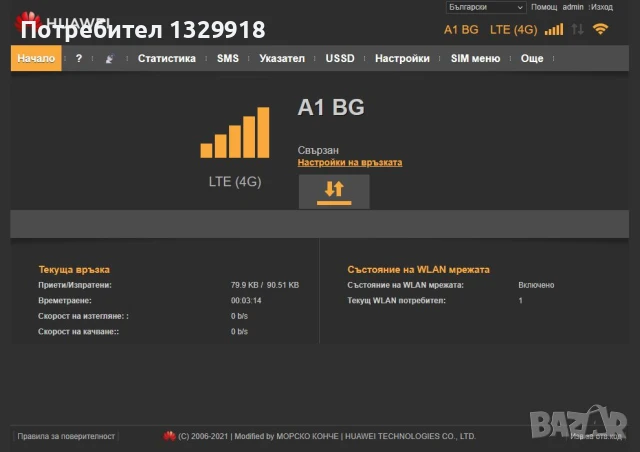
Task: Click the LTE (4G) label under signal bars
Action: [x=235, y=182]
